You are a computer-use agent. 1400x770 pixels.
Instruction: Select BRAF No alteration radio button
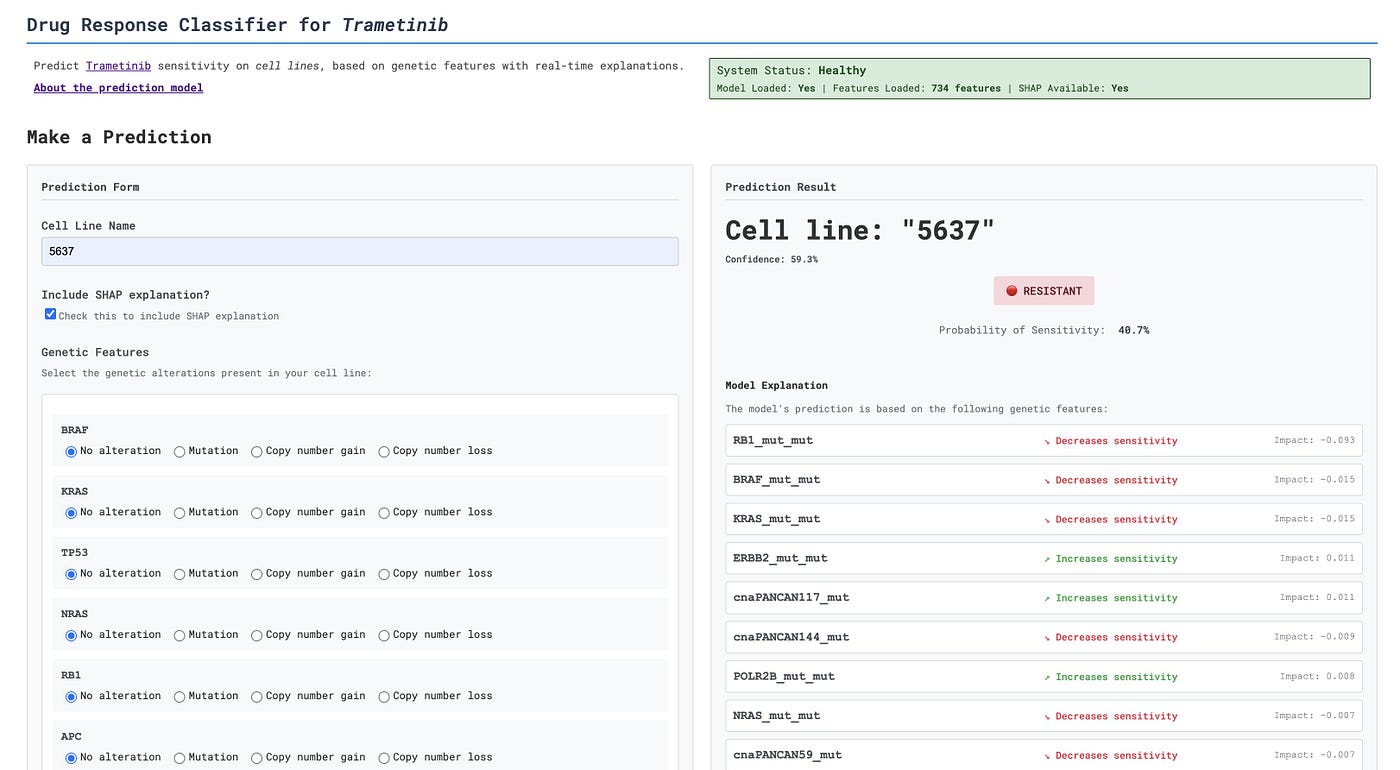tap(71, 452)
